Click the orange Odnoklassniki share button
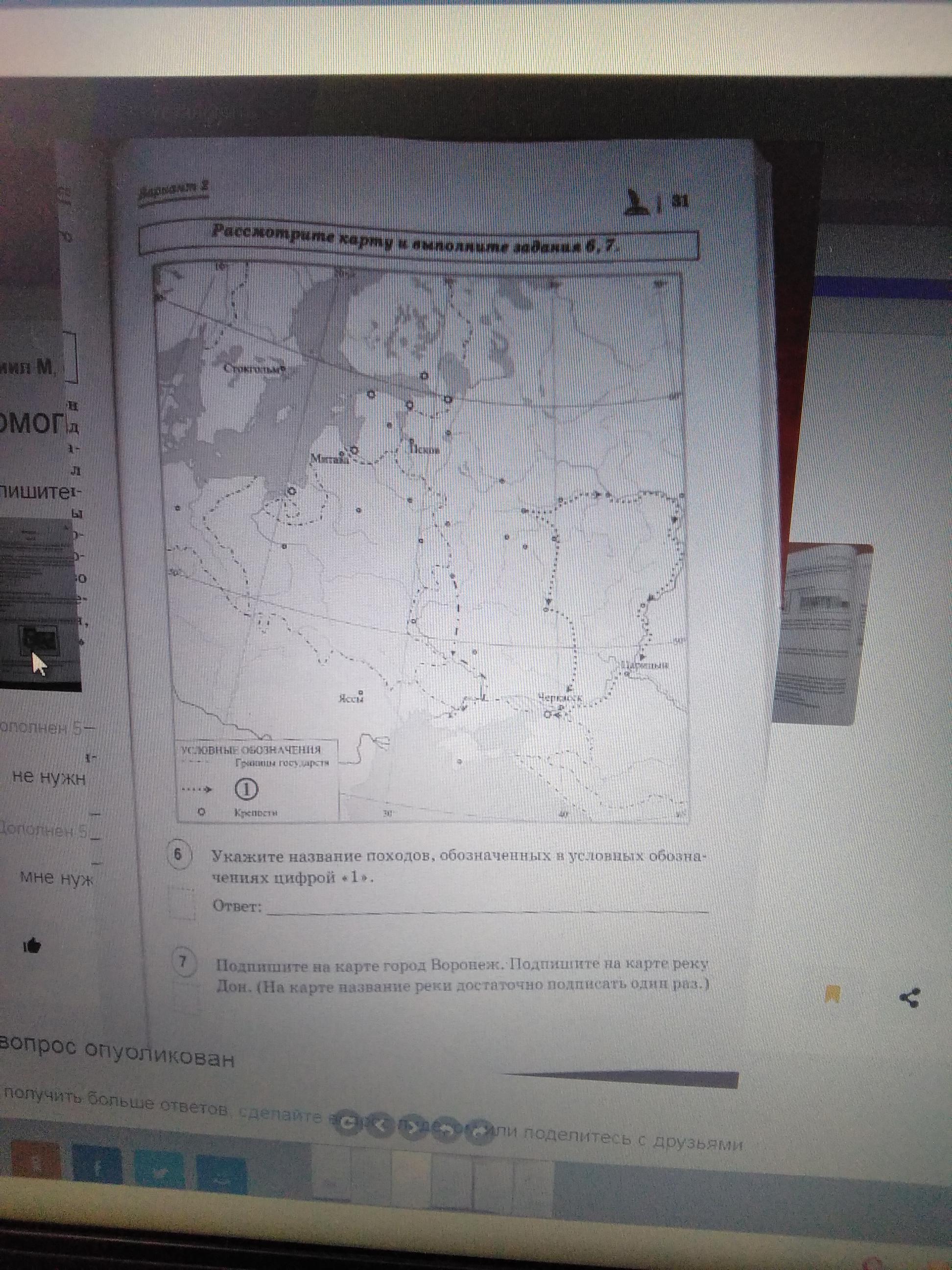The width and height of the screenshot is (952, 1270). [36, 1161]
